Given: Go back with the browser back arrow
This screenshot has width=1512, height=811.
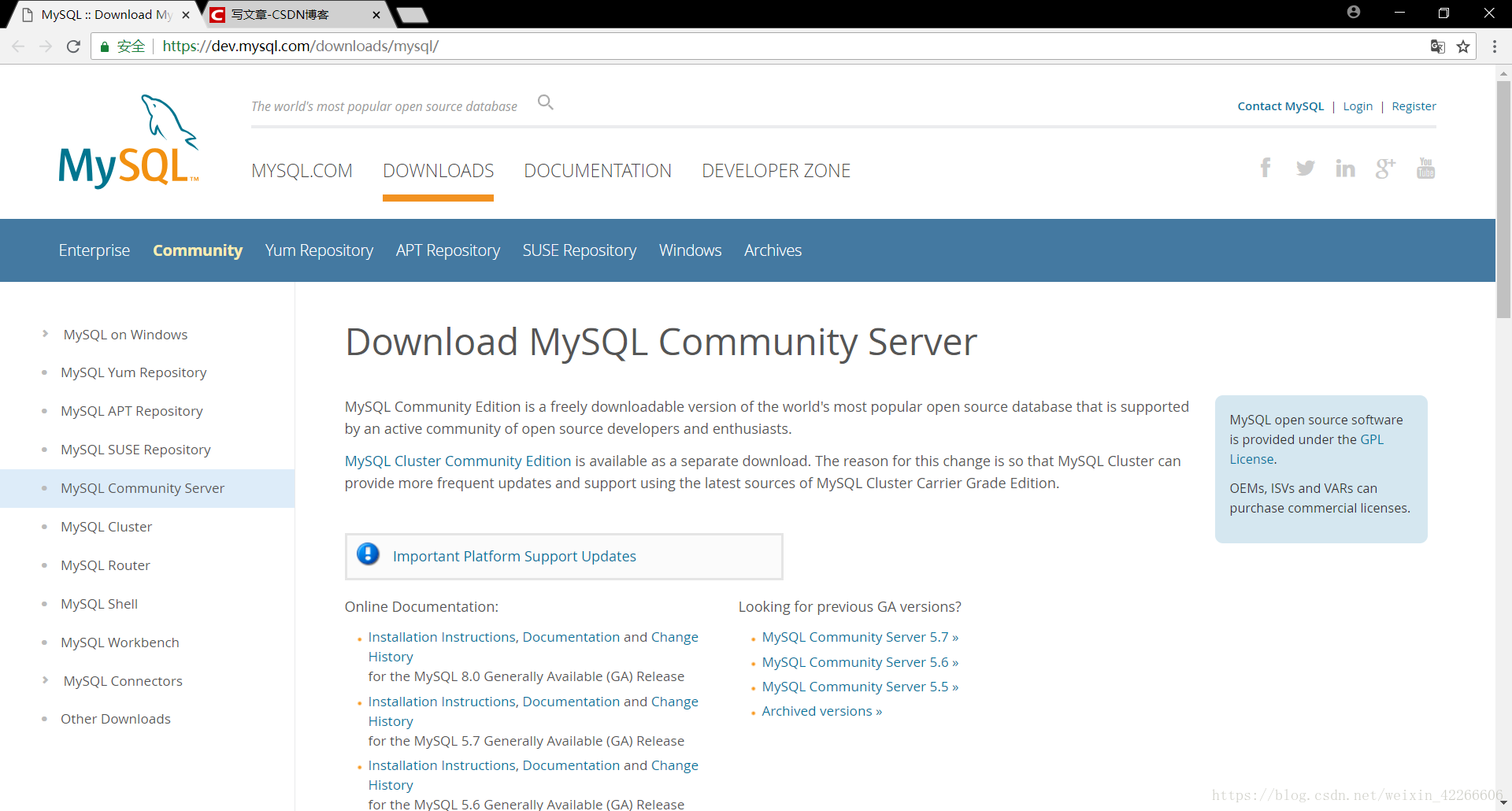Looking at the screenshot, I should 18,46.
